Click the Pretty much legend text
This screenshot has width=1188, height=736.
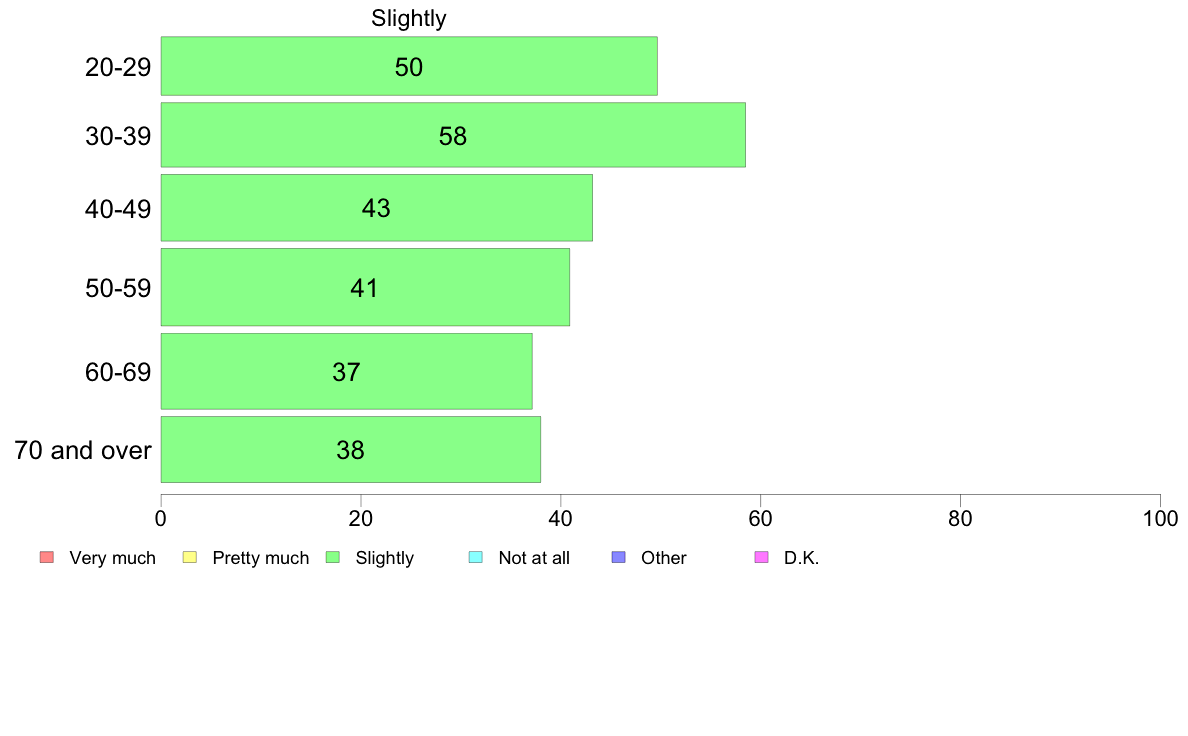point(261,558)
